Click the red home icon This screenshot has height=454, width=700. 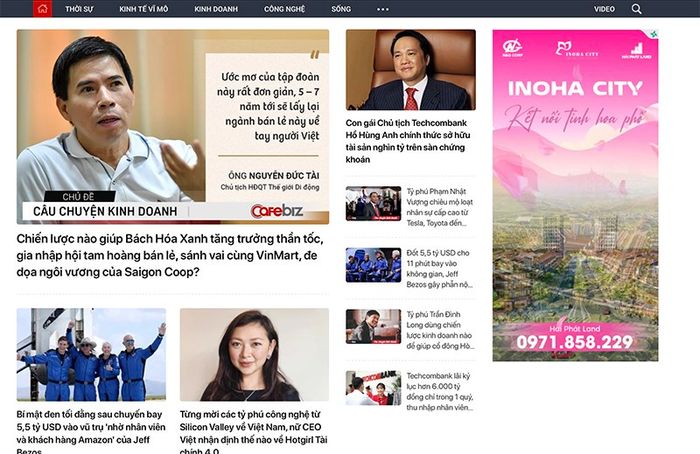(42, 8)
